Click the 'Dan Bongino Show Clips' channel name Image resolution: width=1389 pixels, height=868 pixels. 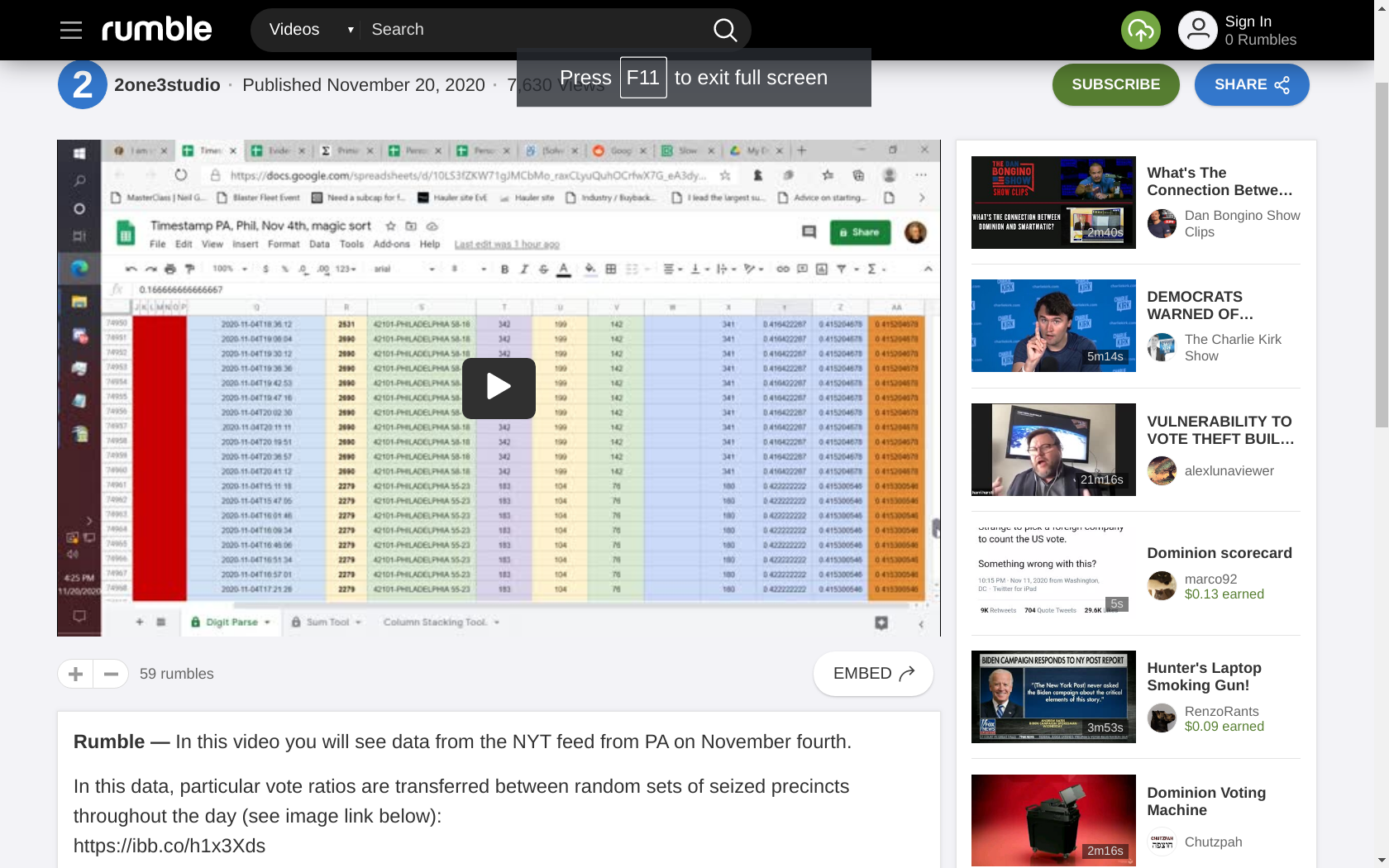[1242, 223]
